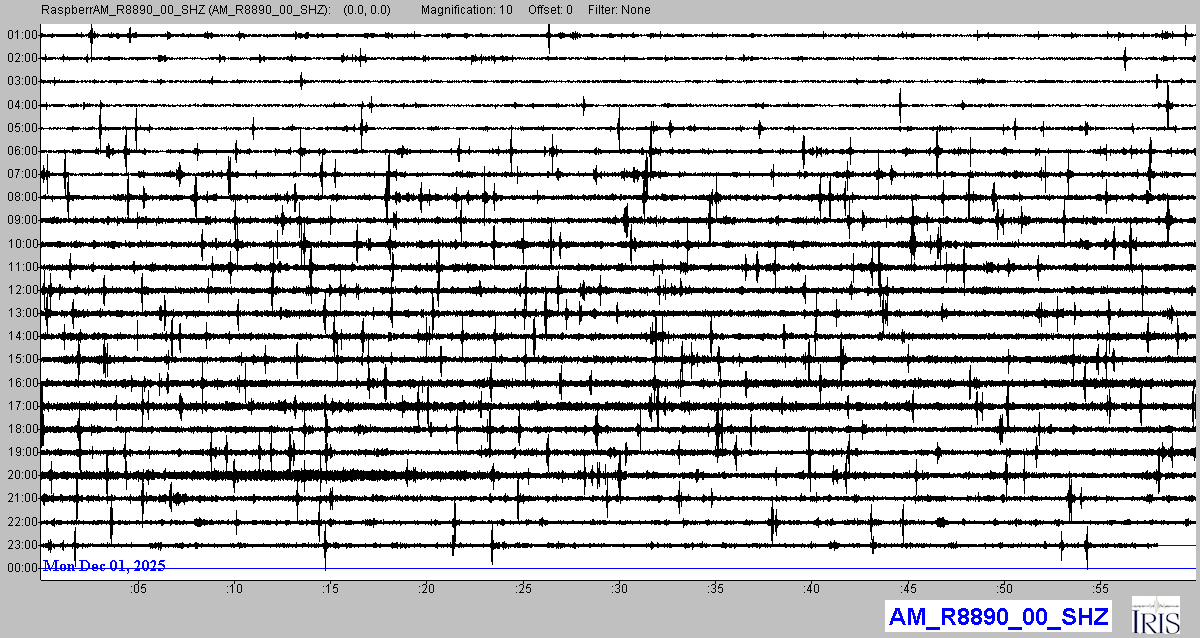Click the 00:00 hour label on blue line
The image size is (1200, 638).
pyautogui.click(x=21, y=568)
